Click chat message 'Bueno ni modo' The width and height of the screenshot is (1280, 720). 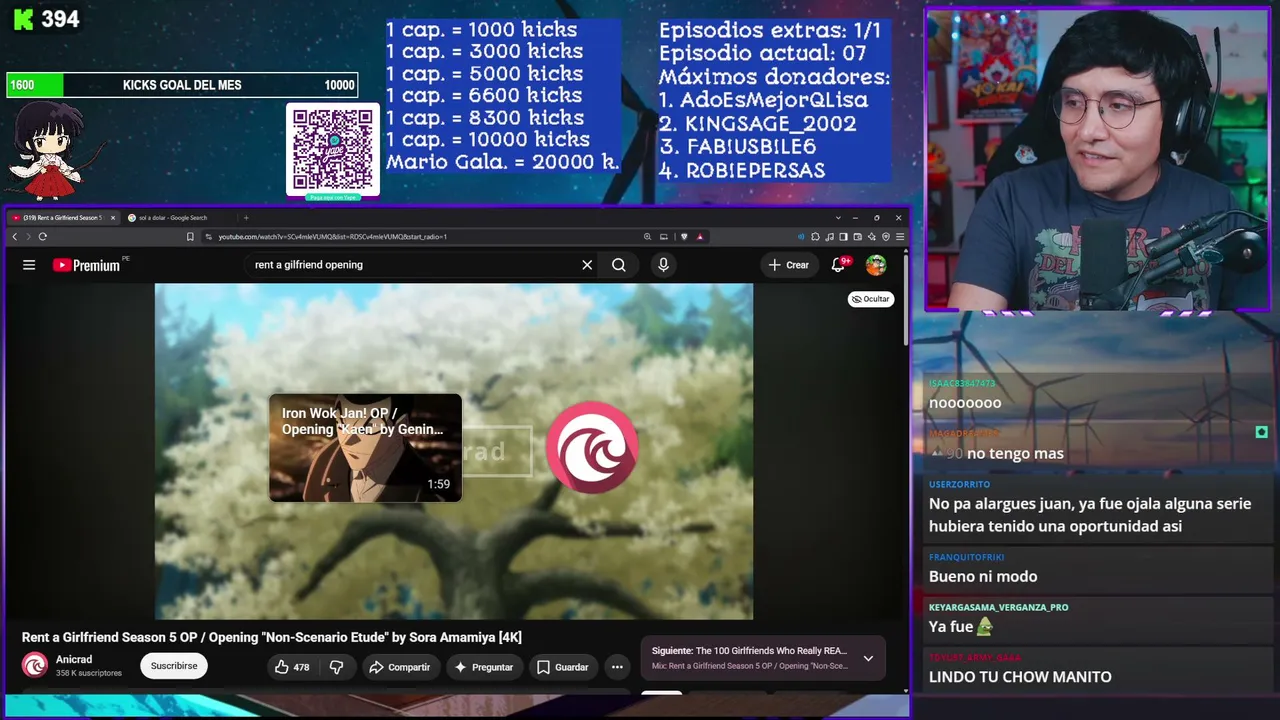click(x=983, y=576)
